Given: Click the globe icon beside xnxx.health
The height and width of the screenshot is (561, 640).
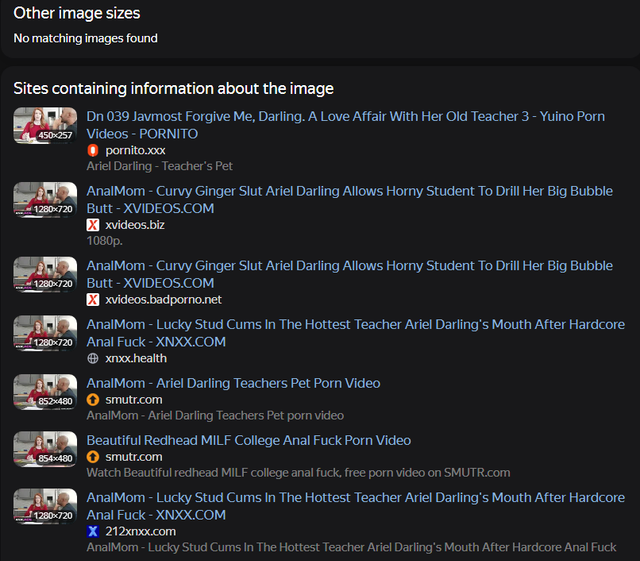Looking at the screenshot, I should click(x=93, y=358).
